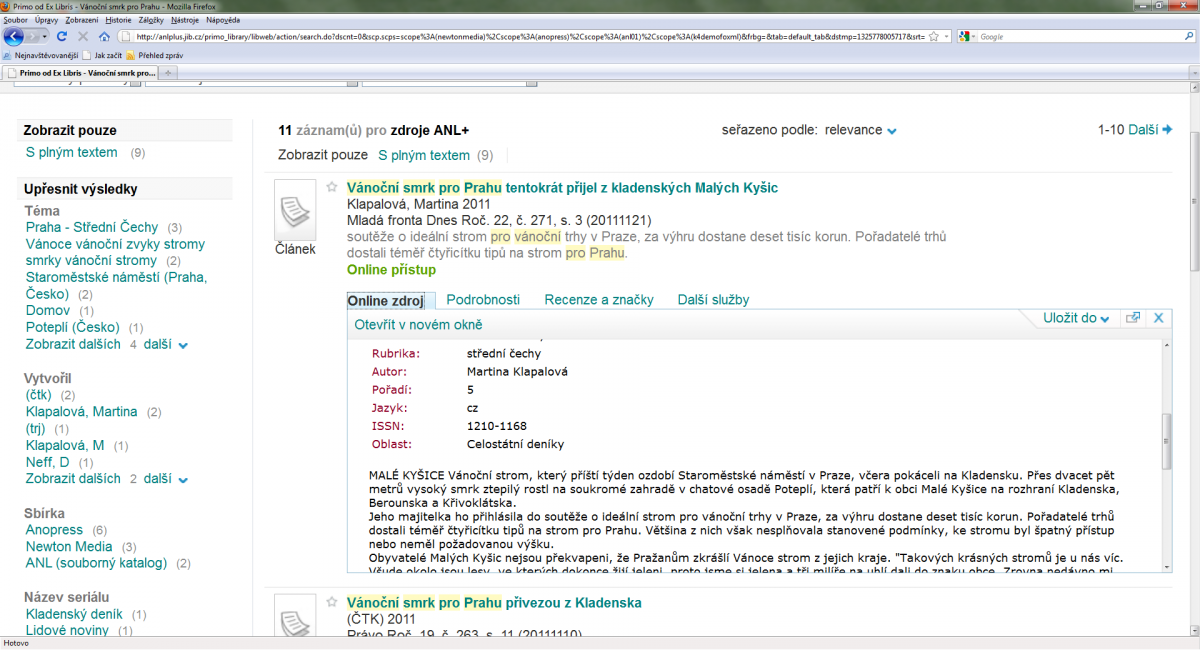Viewport: 1200px width, 650px height.
Task: Click the browser back arrow button
Action: (x=14, y=37)
